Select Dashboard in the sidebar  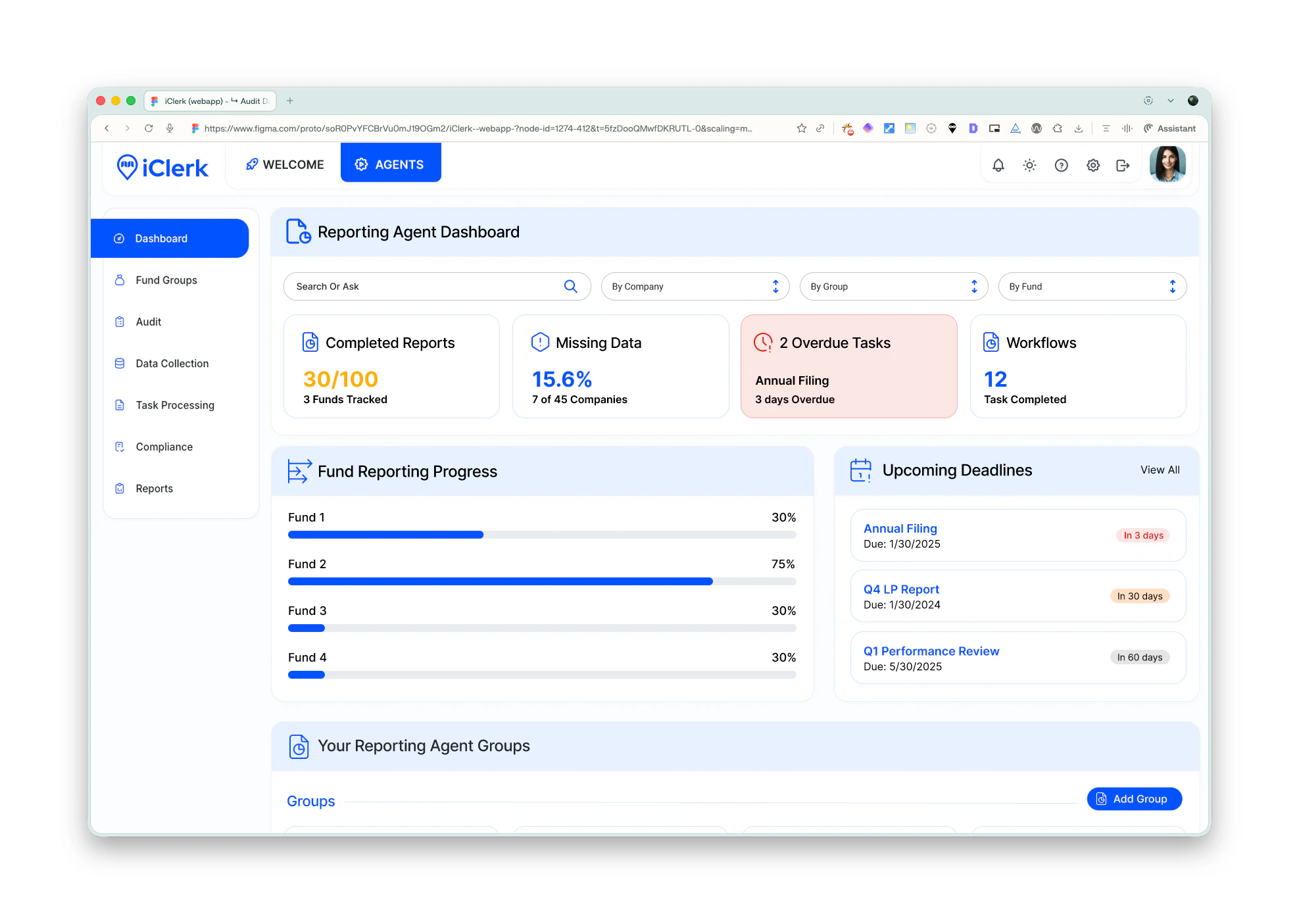pos(170,238)
